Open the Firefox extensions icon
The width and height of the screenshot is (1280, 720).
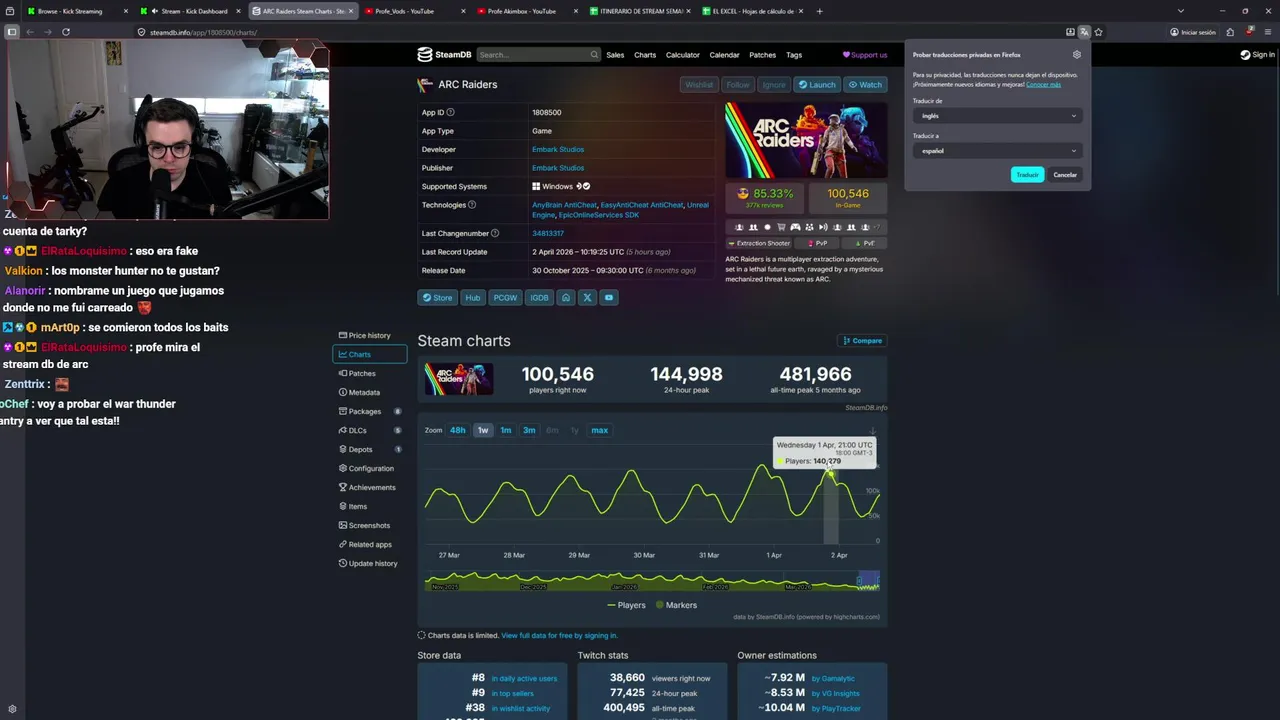[1230, 32]
